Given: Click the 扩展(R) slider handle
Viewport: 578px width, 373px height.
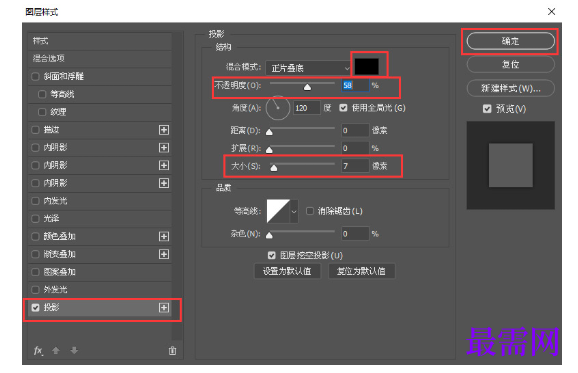Looking at the screenshot, I should tap(269, 150).
